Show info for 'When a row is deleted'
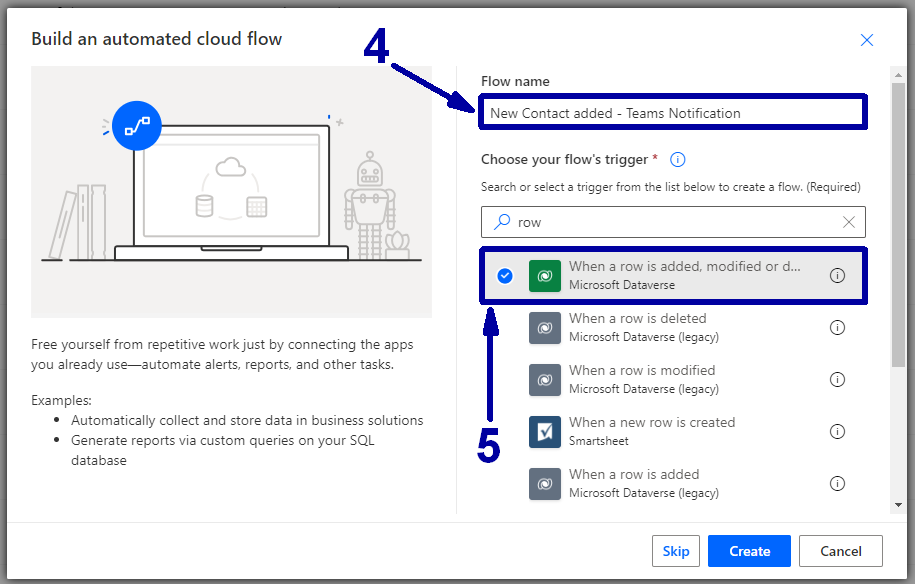 [837, 327]
